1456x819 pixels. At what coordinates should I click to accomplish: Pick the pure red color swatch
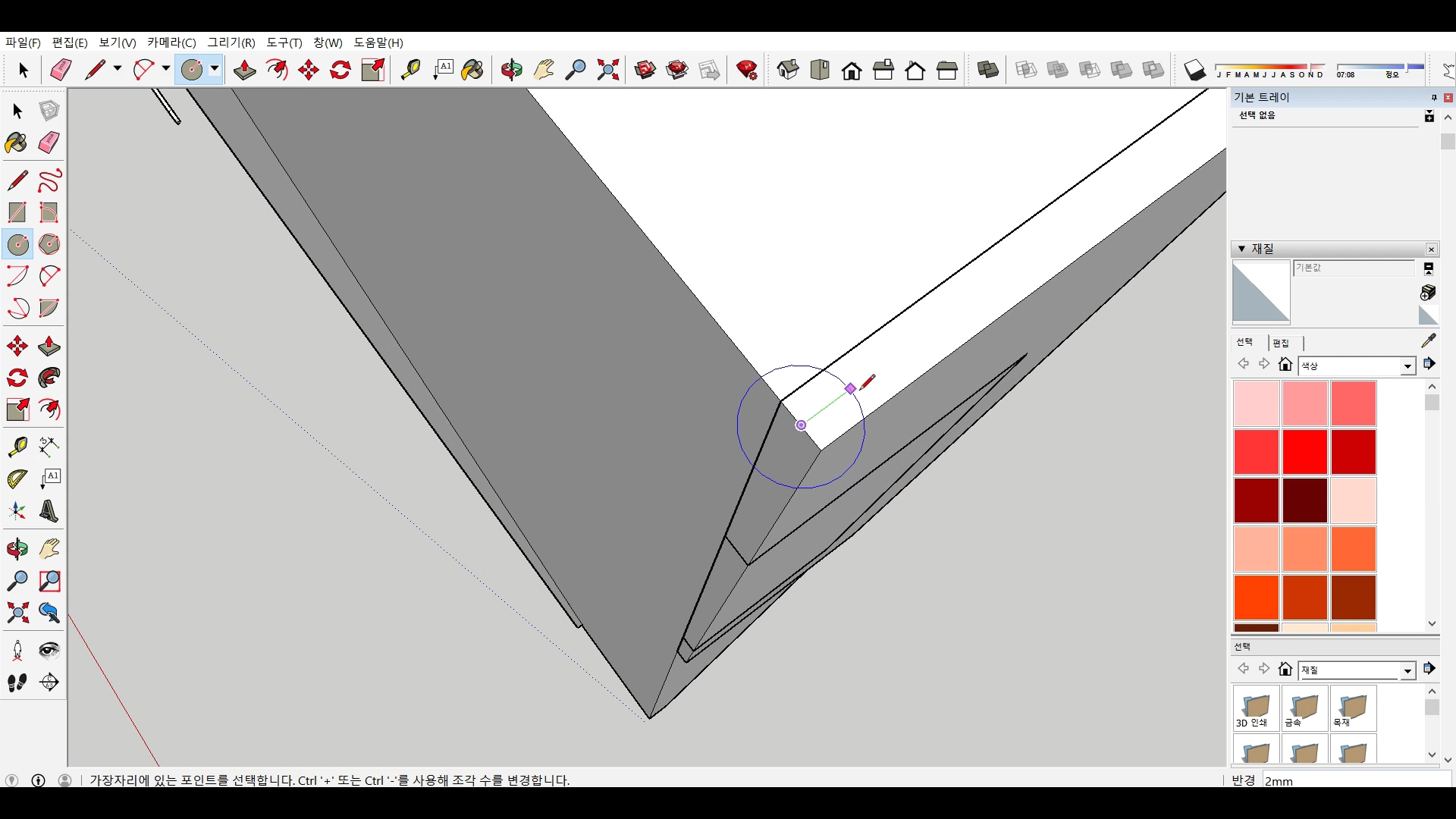(1304, 452)
